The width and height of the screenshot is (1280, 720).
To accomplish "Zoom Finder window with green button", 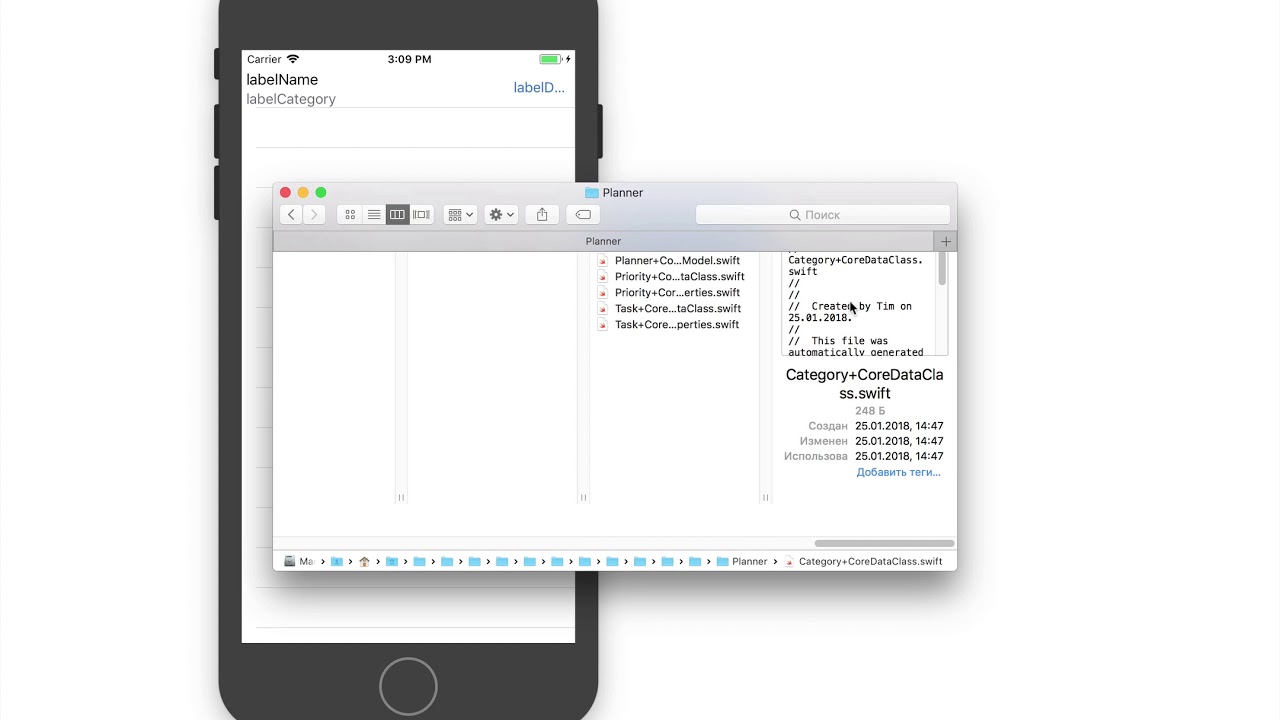I will [321, 192].
